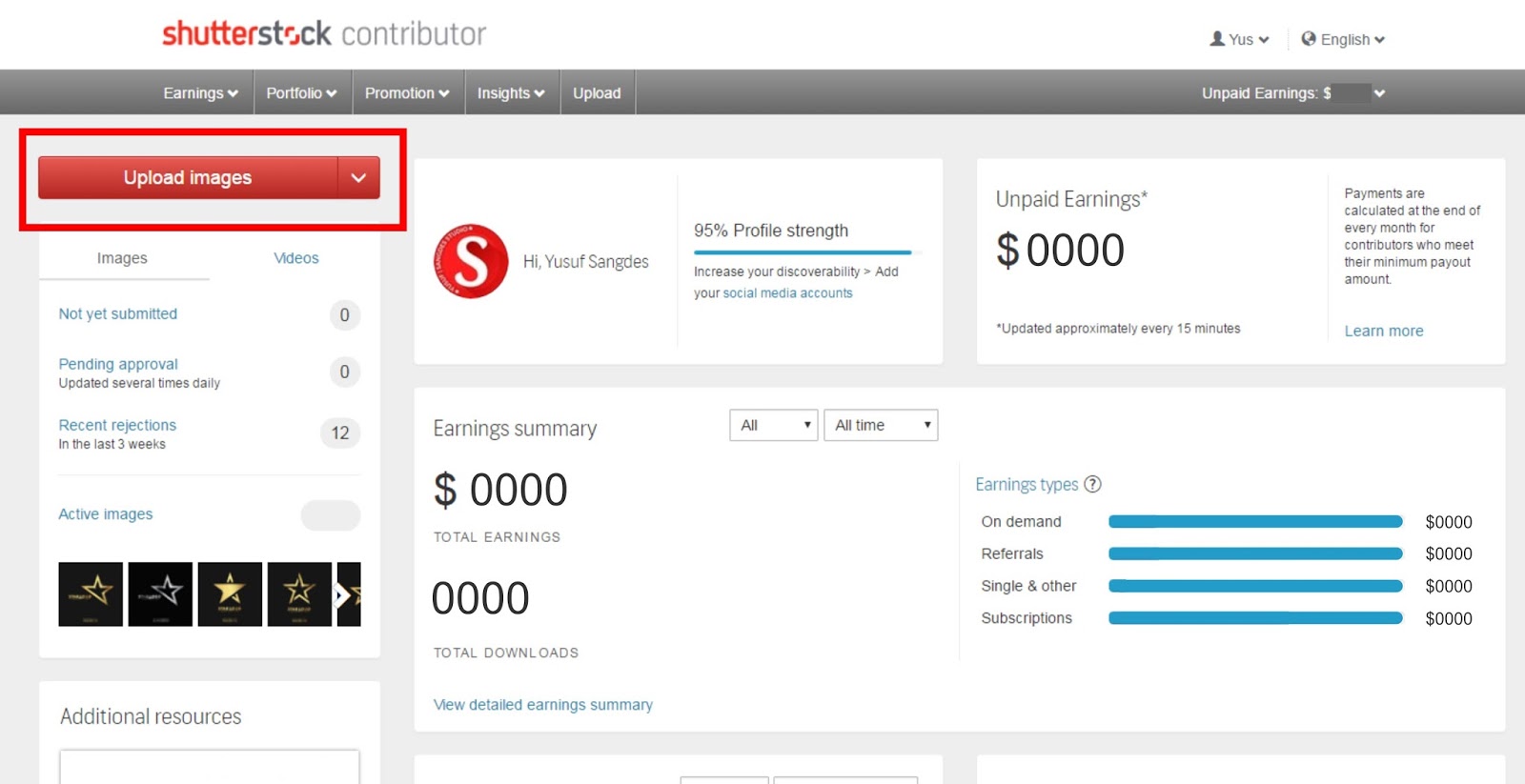Image resolution: width=1525 pixels, height=784 pixels.
Task: Click the next arrow on image thumbnails
Action: (x=341, y=596)
